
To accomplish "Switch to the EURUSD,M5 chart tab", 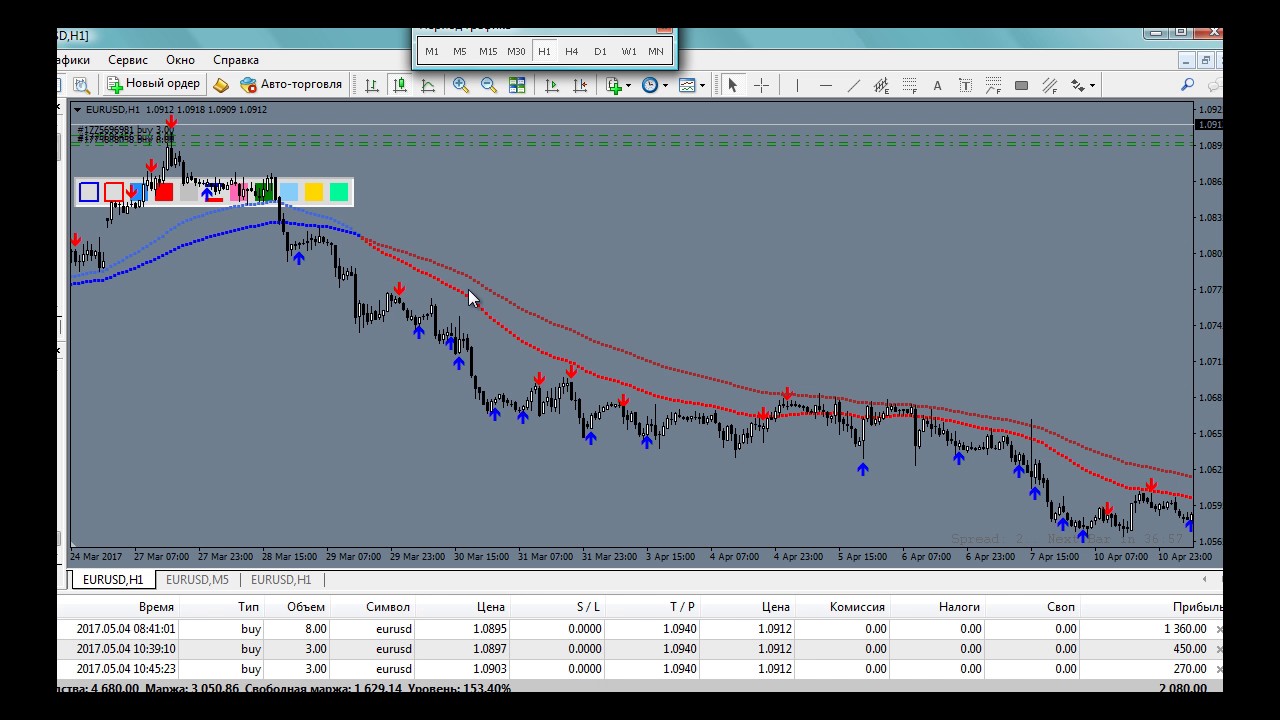I will click(x=197, y=580).
